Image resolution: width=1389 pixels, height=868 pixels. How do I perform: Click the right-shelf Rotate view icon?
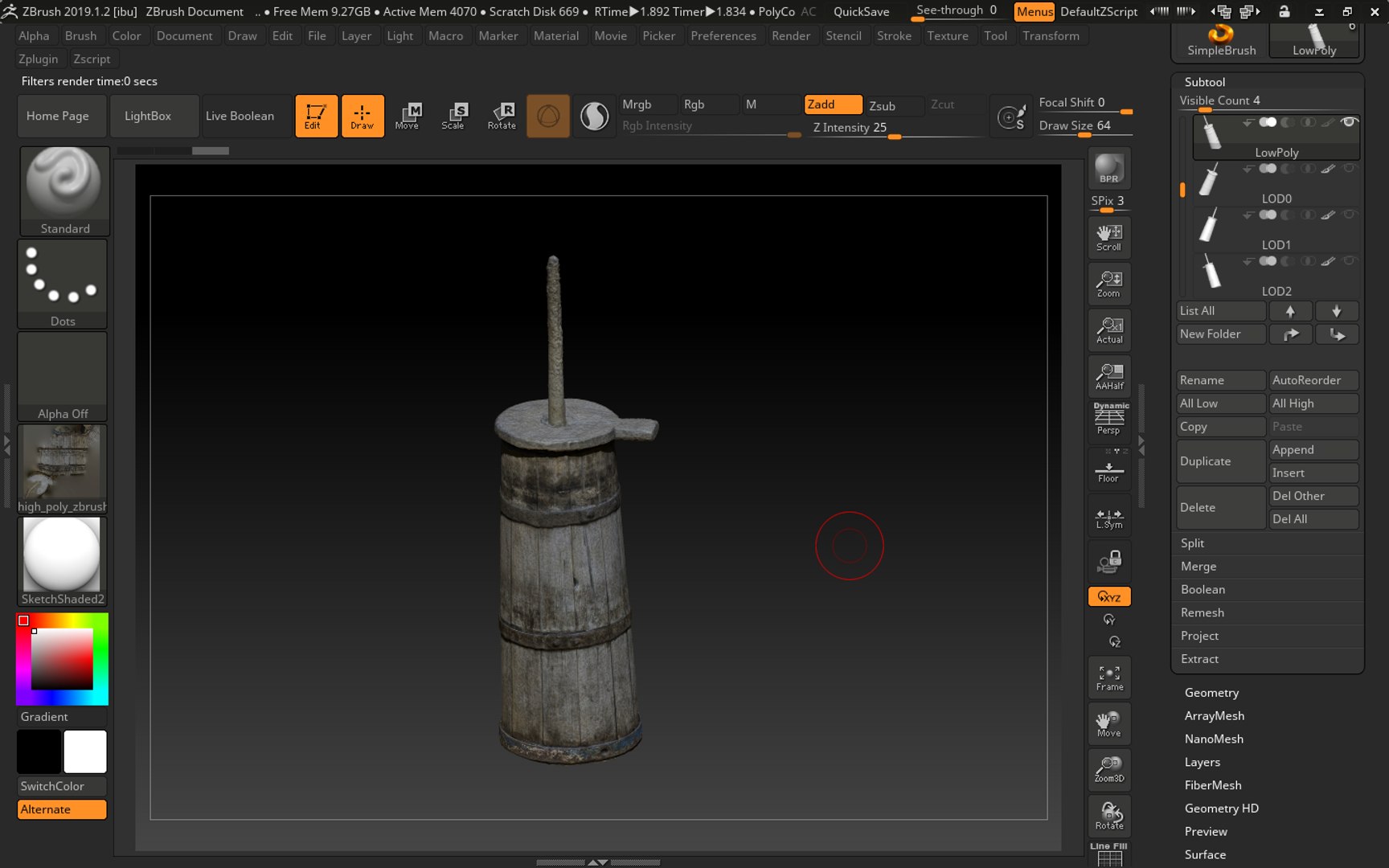[1109, 816]
